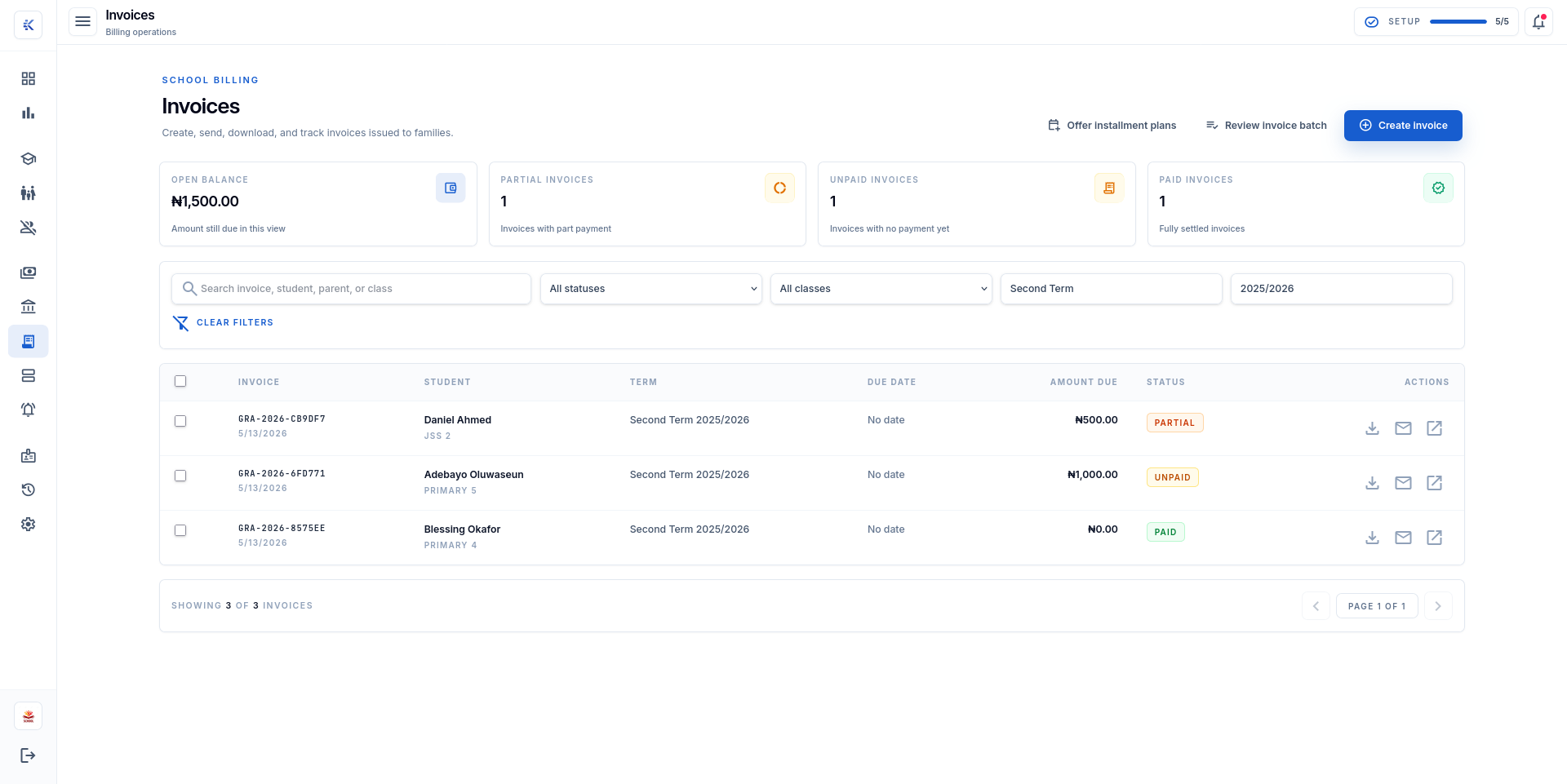Focus the invoice search box
This screenshot has width=1567, height=784.
tap(351, 289)
